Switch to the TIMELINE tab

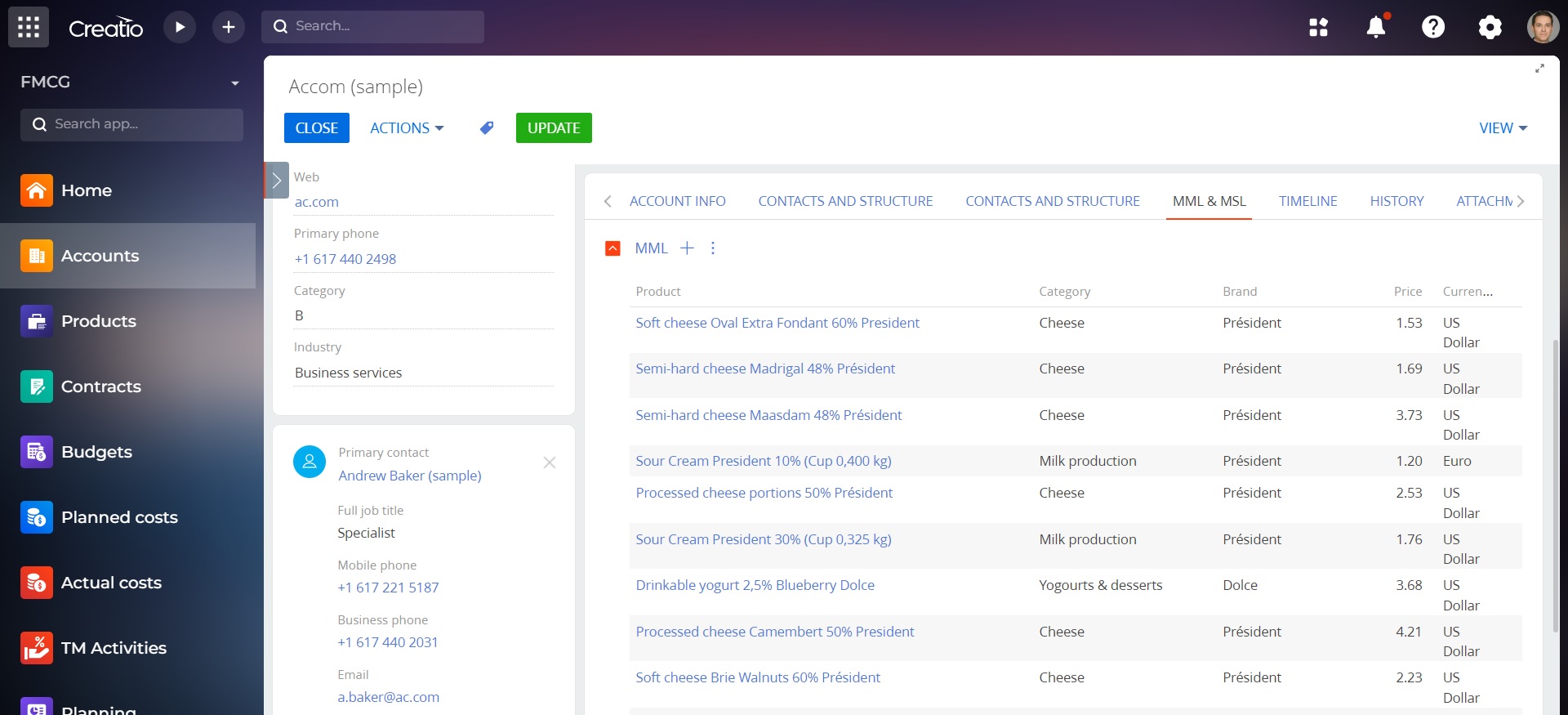coord(1307,201)
